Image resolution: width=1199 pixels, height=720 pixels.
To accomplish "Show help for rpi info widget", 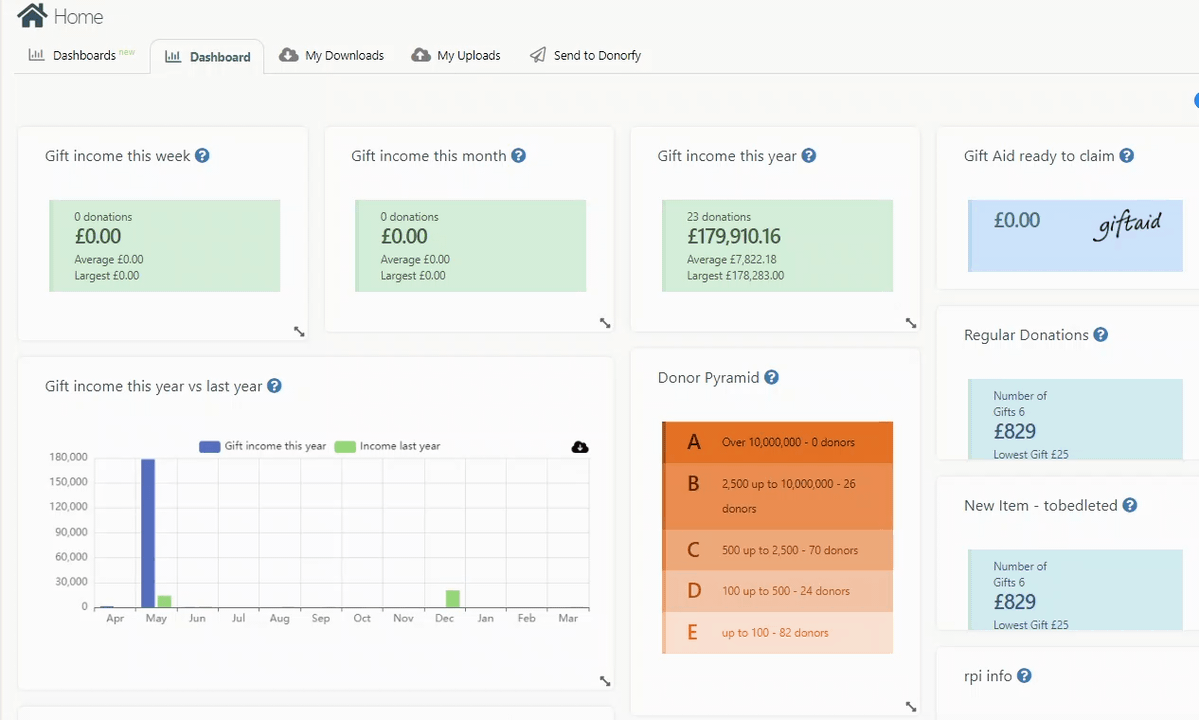I will click(1024, 675).
